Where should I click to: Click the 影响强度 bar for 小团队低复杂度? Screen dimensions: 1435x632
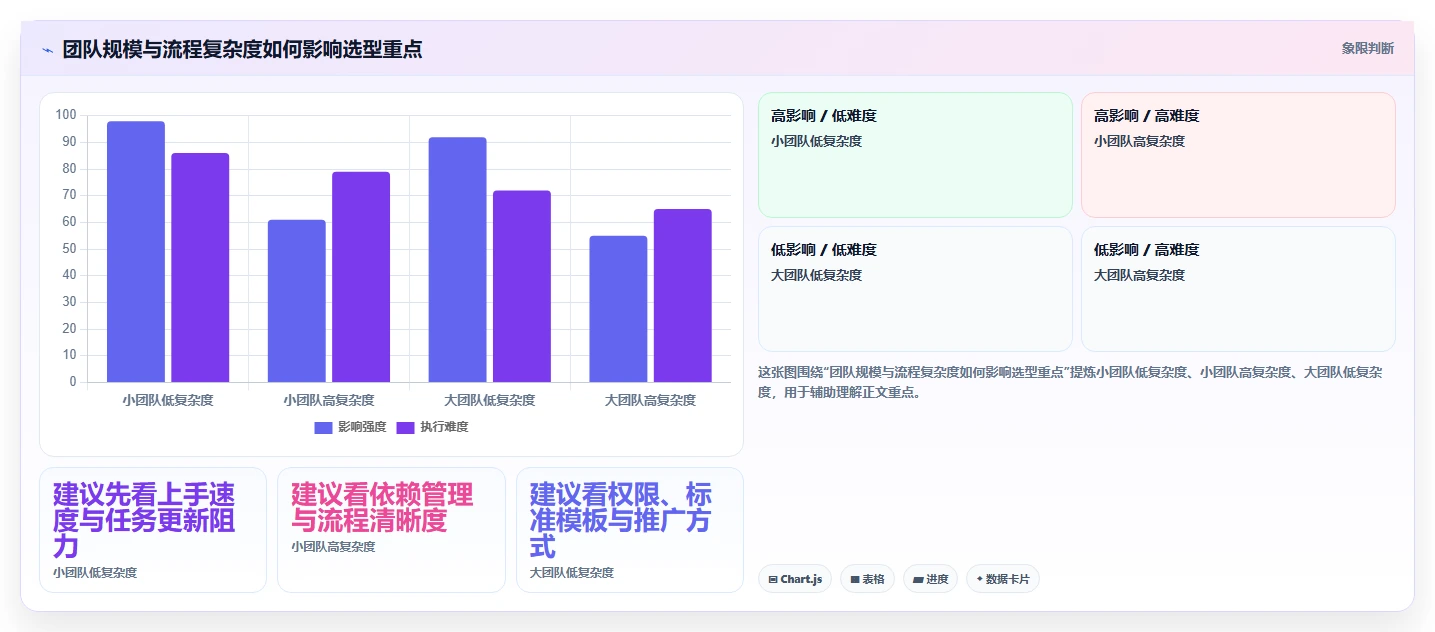coord(136,252)
